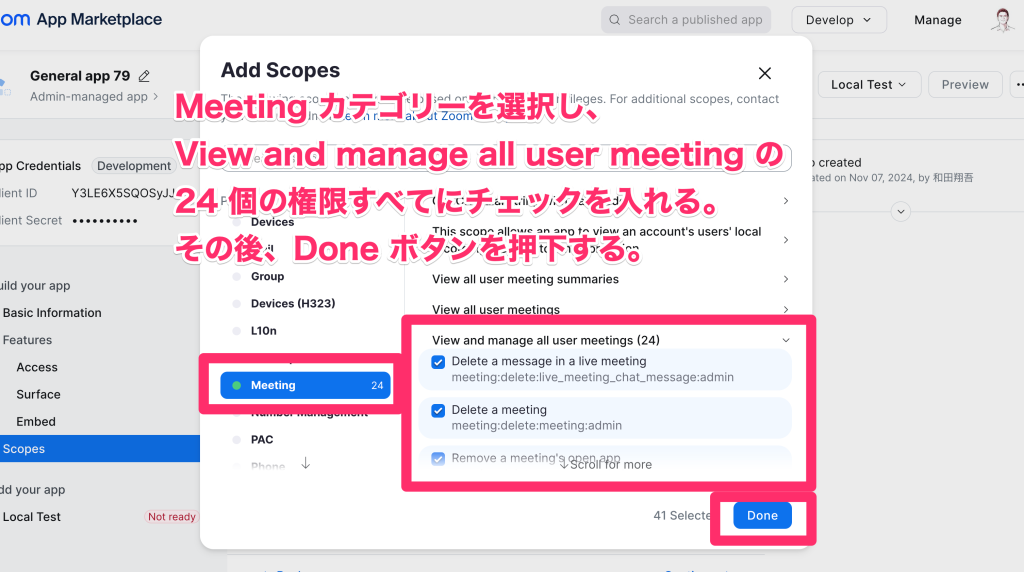This screenshot has width=1024, height=572.
Task: Open the Develop dropdown menu
Action: (x=838, y=20)
